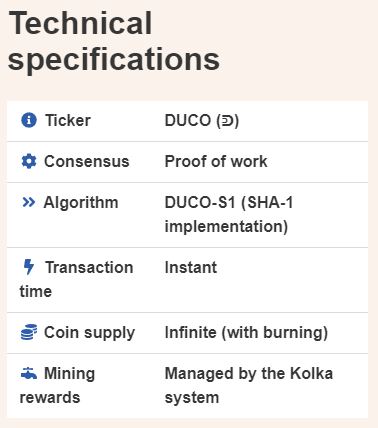Image resolution: width=378 pixels, height=428 pixels.
Task: Select the Coin supply label
Action: click(x=89, y=333)
